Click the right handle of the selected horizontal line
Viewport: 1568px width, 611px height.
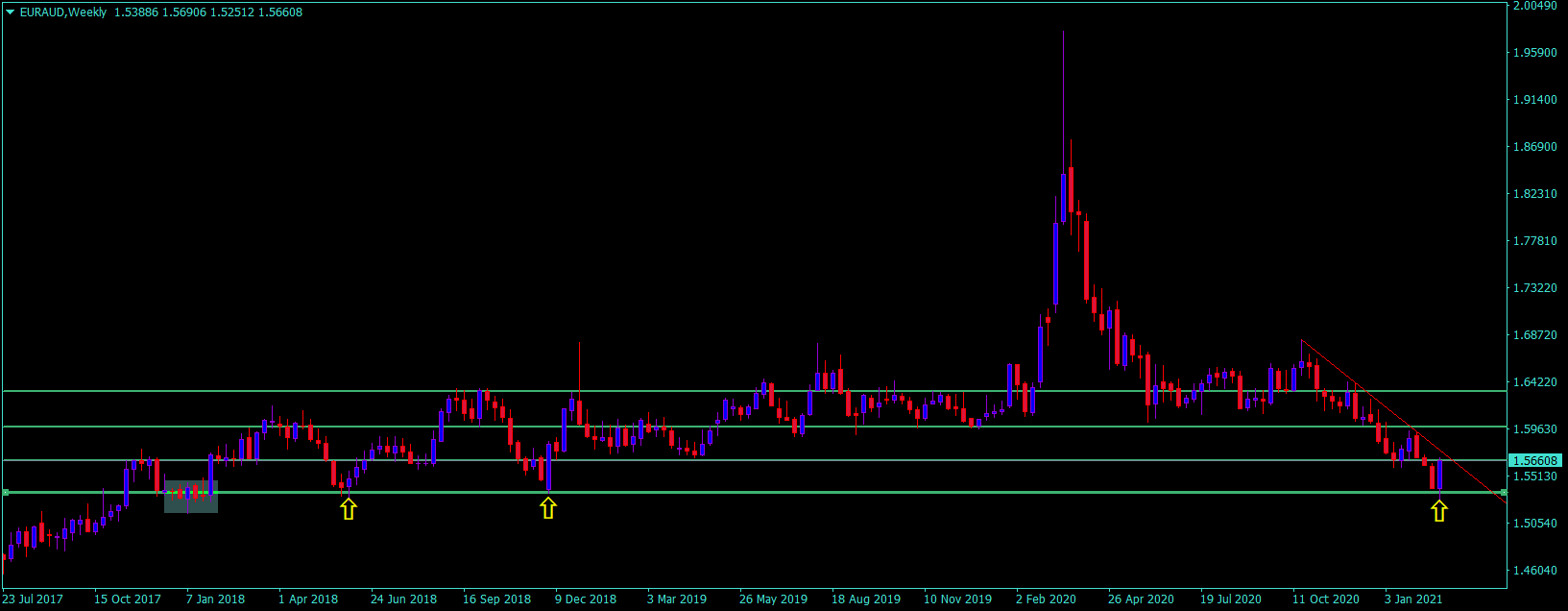[x=1504, y=492]
